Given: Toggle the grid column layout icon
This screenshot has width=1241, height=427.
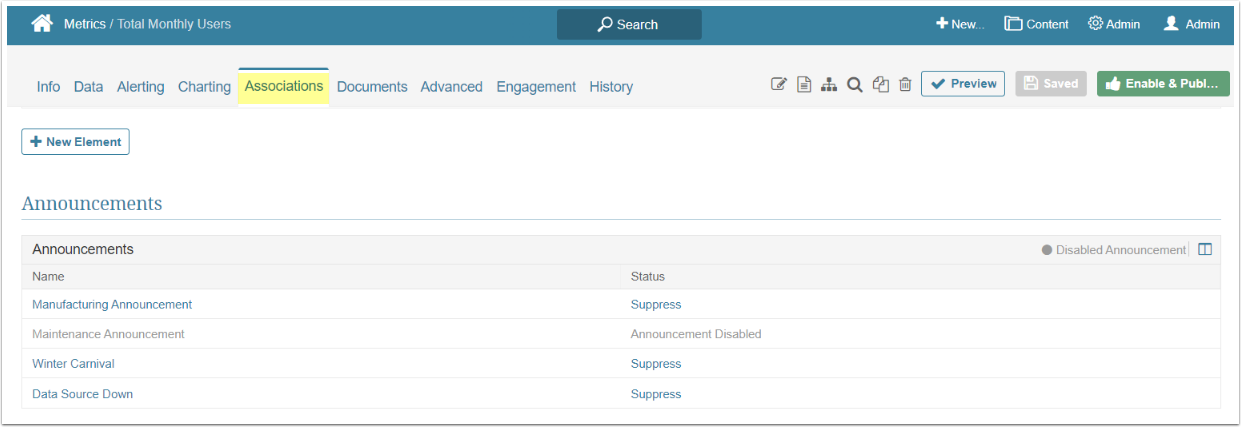Looking at the screenshot, I should tap(1205, 250).
